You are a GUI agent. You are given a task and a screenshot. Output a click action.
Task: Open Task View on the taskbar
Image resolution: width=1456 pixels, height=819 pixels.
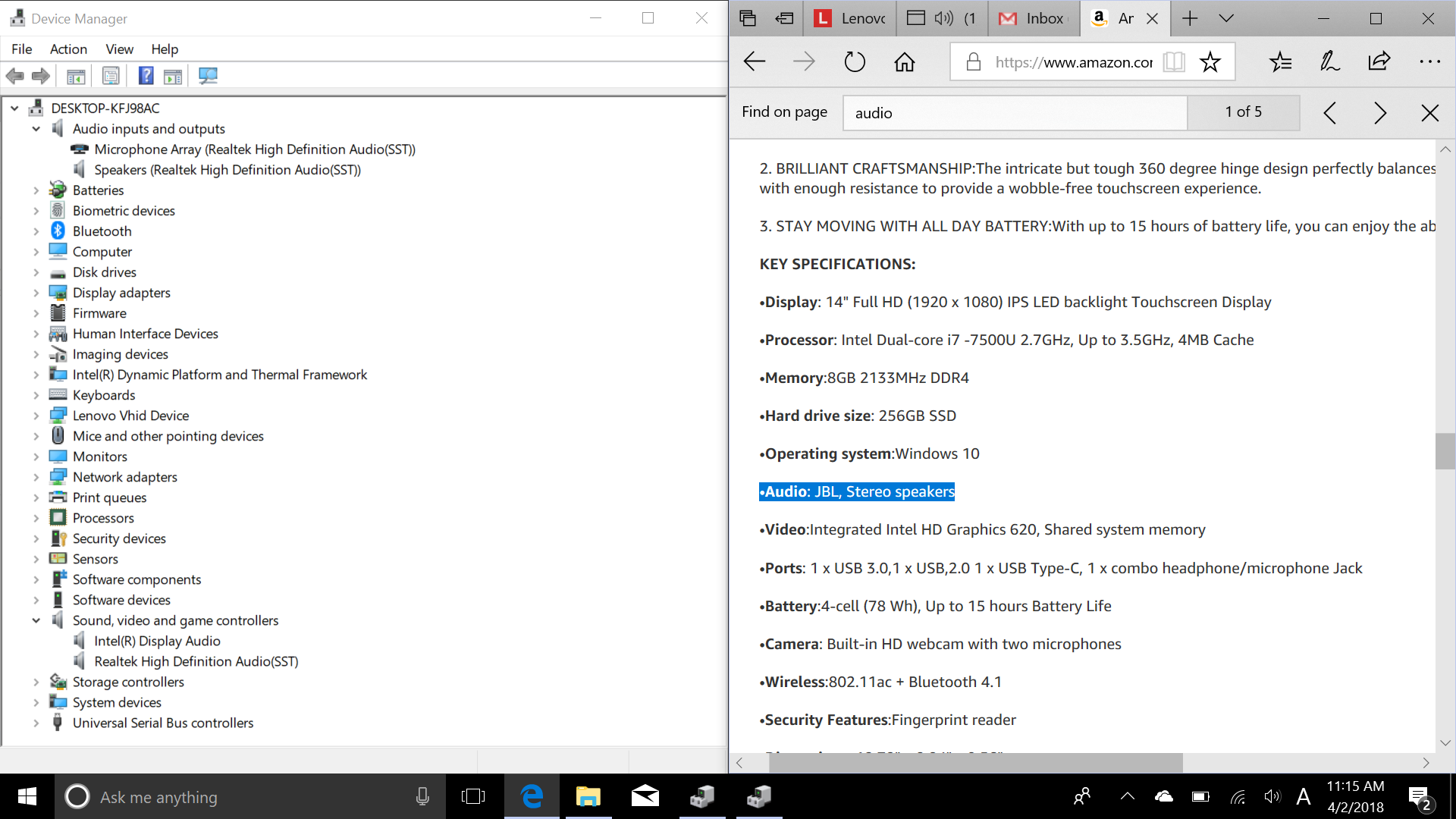473,796
